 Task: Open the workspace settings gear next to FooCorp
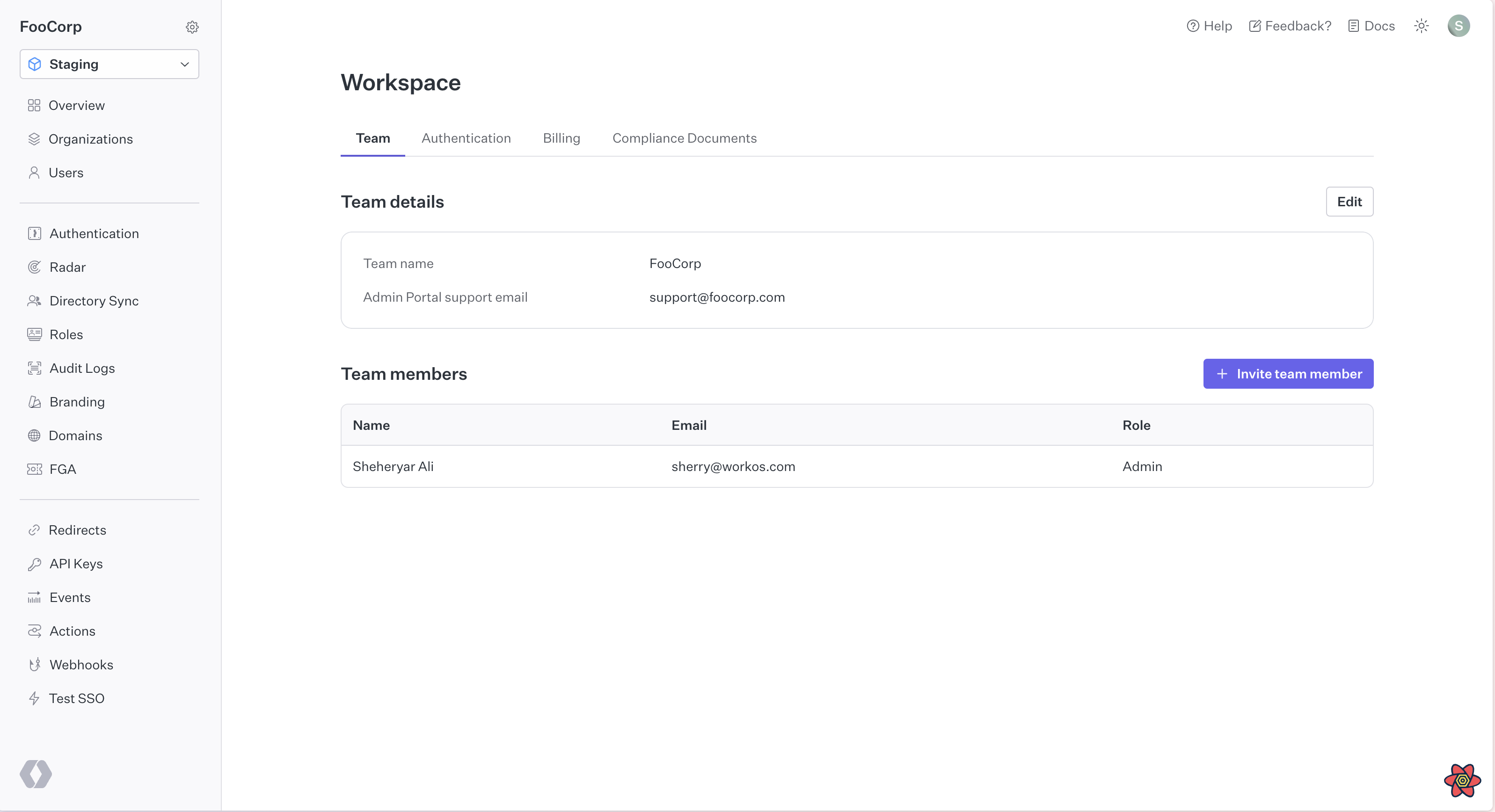click(192, 27)
